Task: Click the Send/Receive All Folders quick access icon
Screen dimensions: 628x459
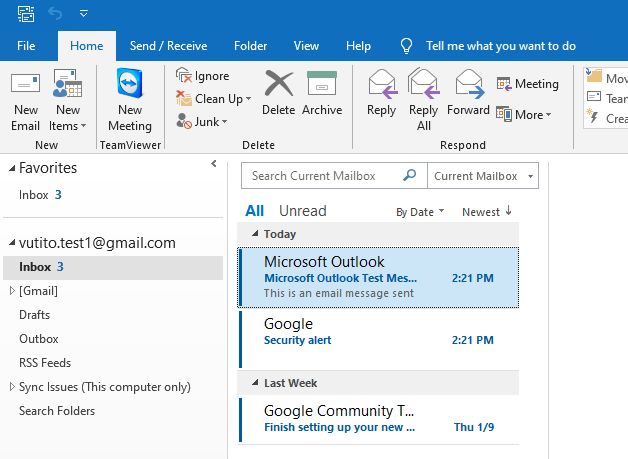Action: click(x=26, y=14)
